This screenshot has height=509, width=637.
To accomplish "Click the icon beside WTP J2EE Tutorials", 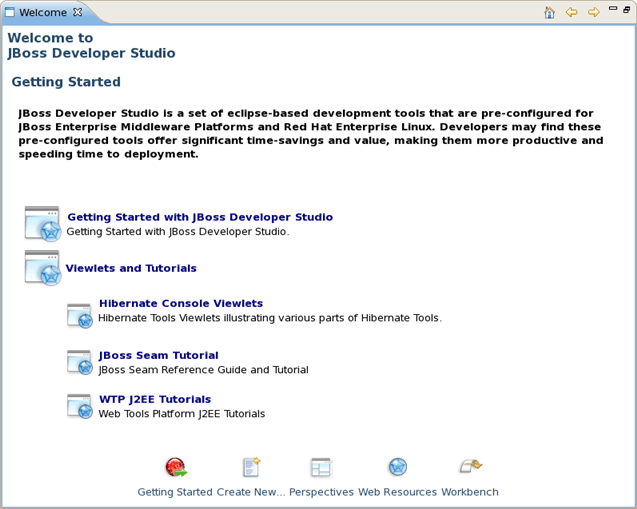I will coord(80,406).
